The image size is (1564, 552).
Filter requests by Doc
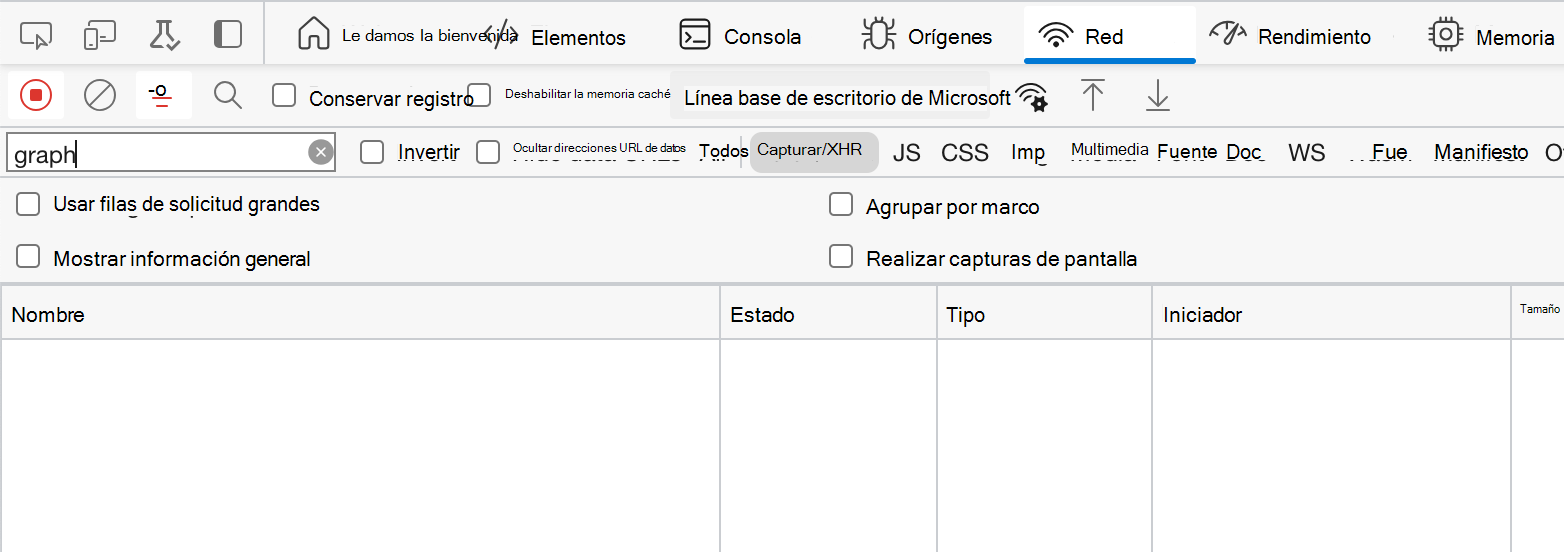(x=1244, y=152)
